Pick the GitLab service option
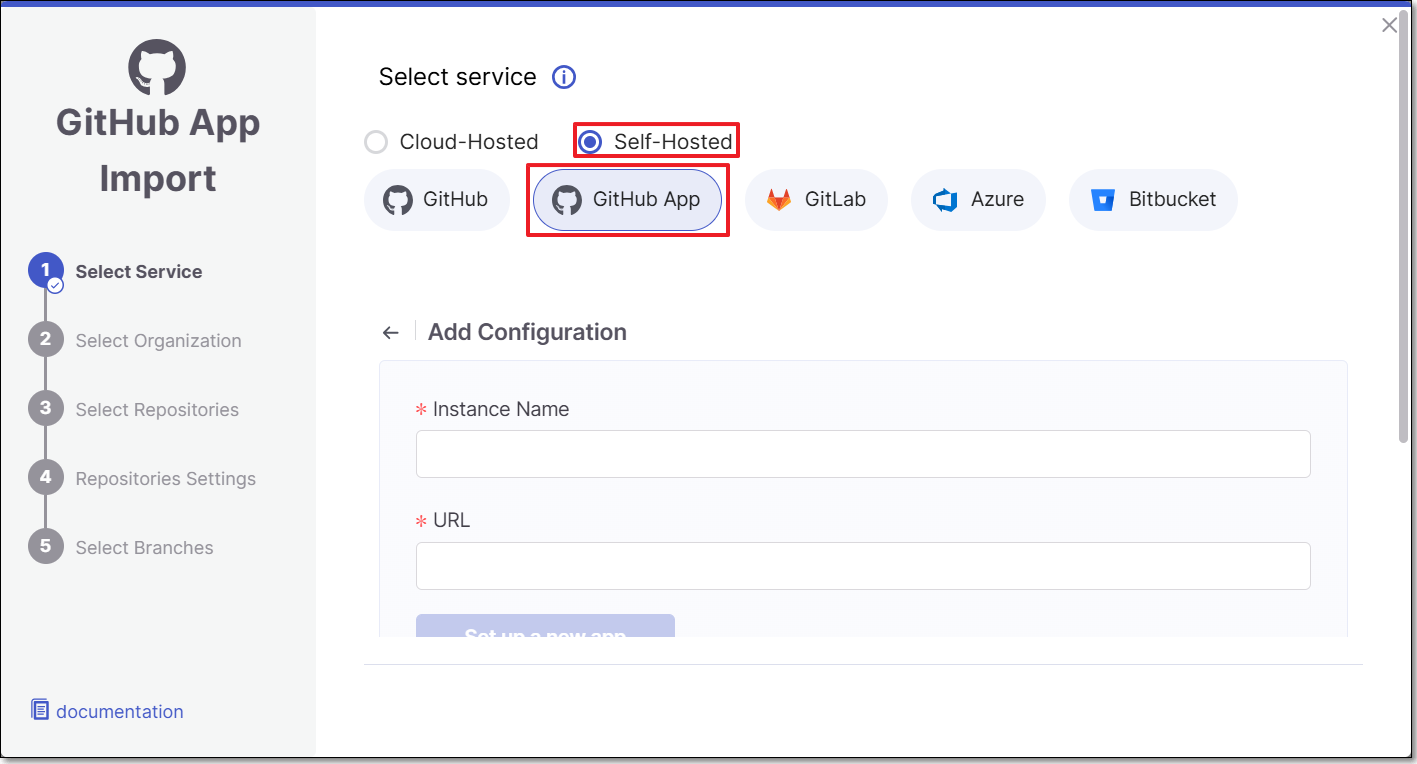This screenshot has width=1417, height=764. (x=816, y=200)
